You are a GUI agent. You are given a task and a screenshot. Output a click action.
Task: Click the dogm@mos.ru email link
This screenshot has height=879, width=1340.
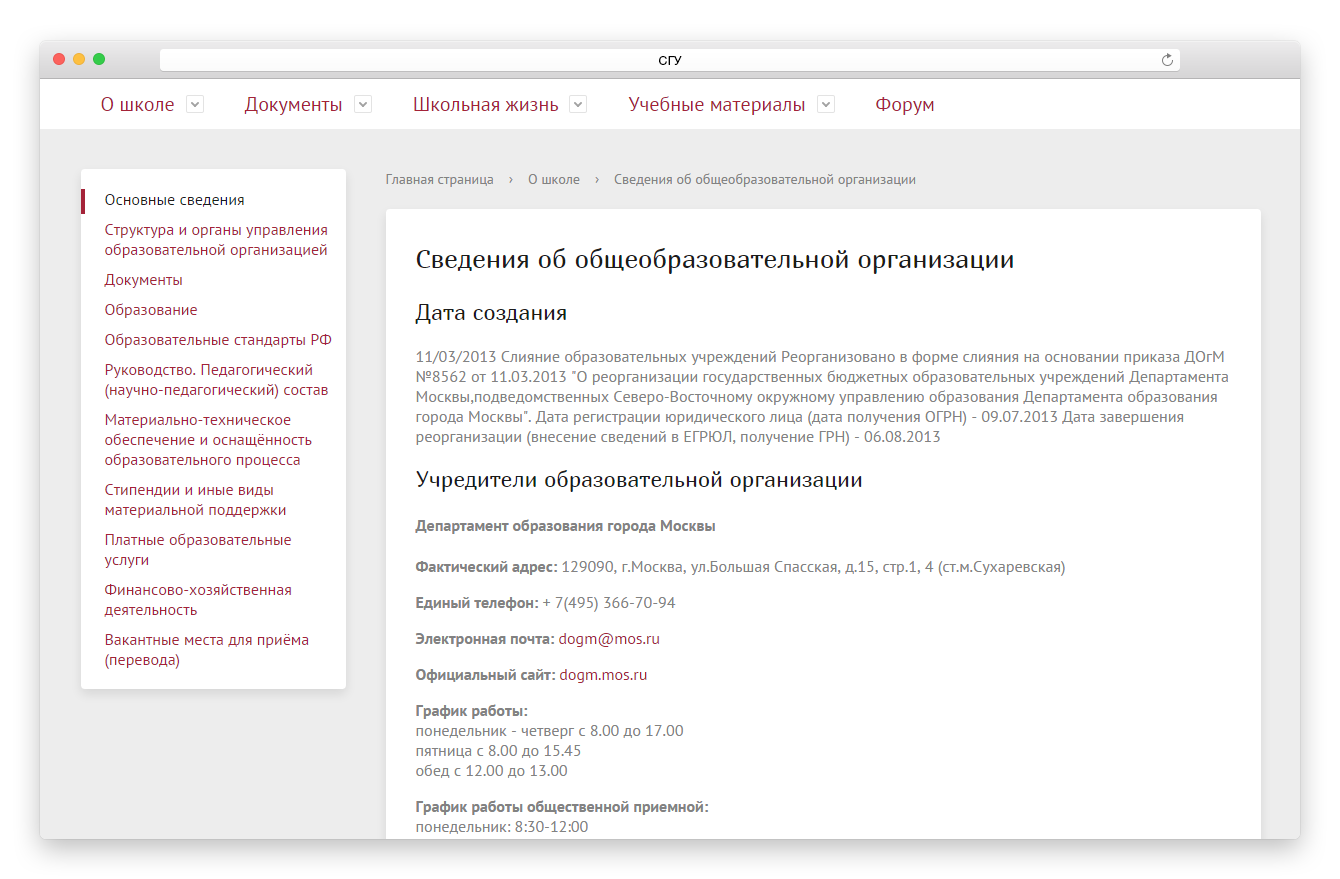pos(608,639)
